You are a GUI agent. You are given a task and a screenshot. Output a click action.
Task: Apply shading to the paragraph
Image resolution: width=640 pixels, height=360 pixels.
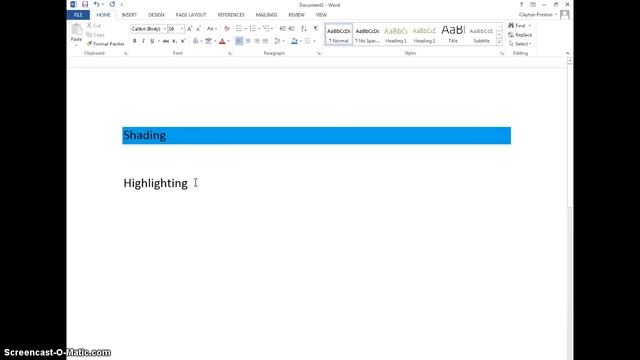pyautogui.click(x=294, y=41)
